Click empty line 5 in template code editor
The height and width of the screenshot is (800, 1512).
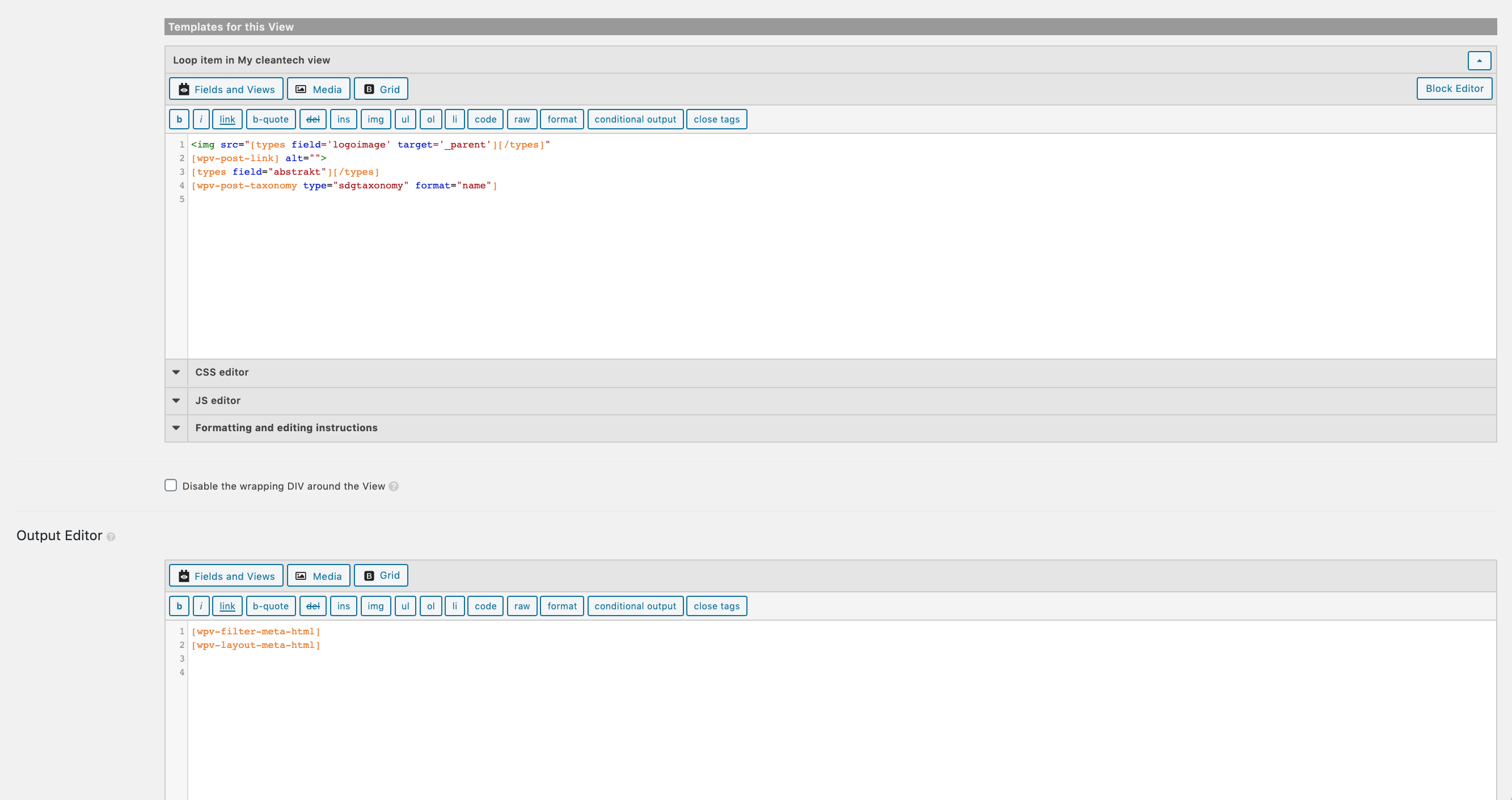842,199
